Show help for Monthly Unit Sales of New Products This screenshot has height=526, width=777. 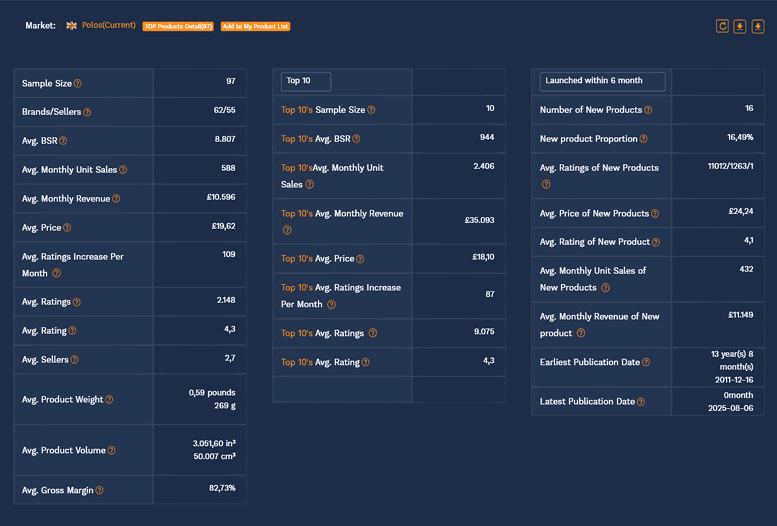tap(605, 288)
